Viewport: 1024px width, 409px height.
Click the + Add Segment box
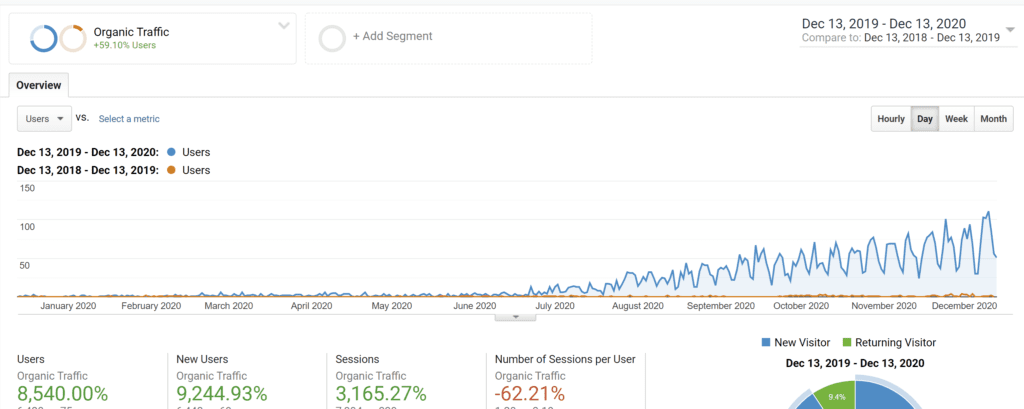(449, 39)
